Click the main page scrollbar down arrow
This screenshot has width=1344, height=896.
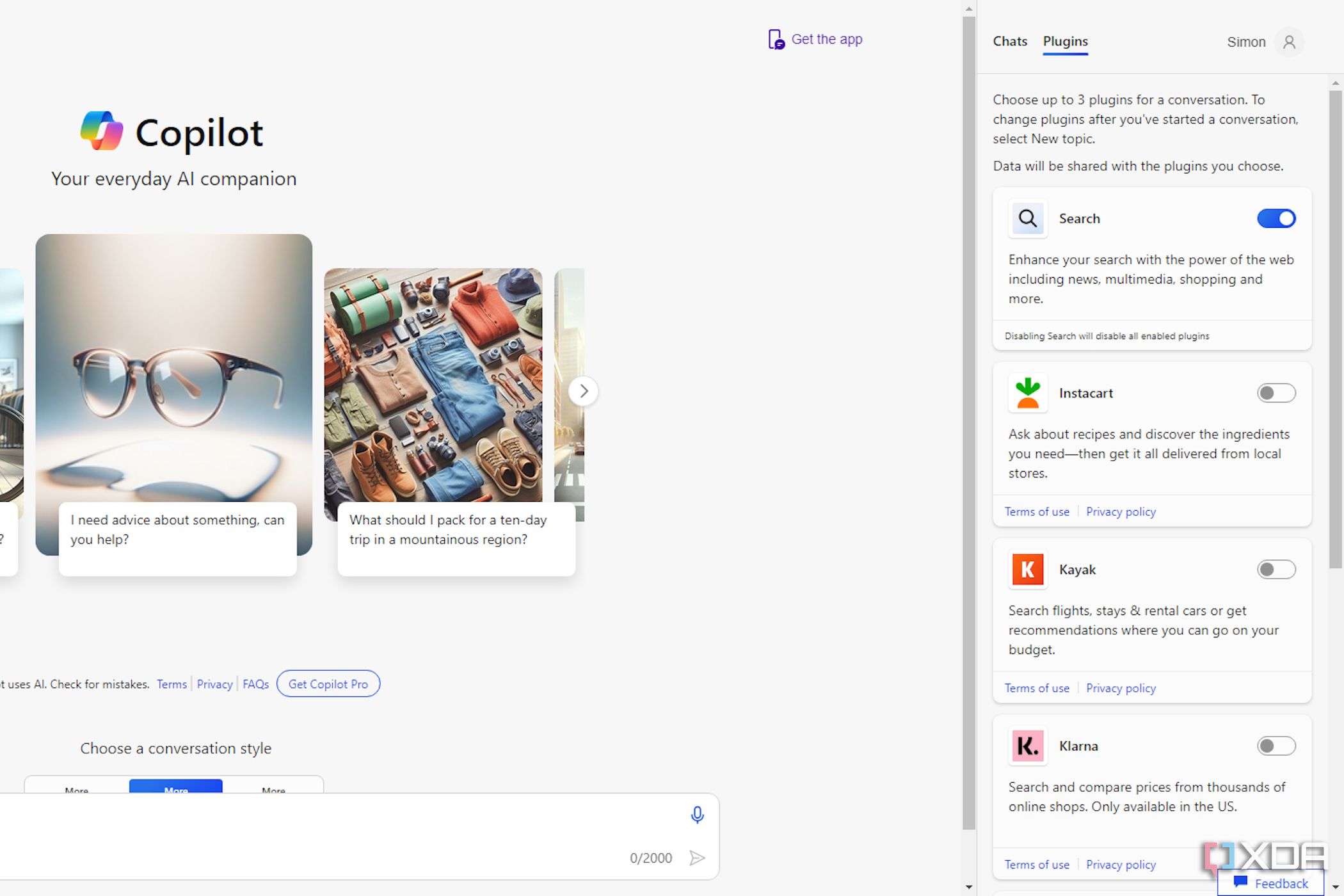pyautogui.click(x=968, y=887)
